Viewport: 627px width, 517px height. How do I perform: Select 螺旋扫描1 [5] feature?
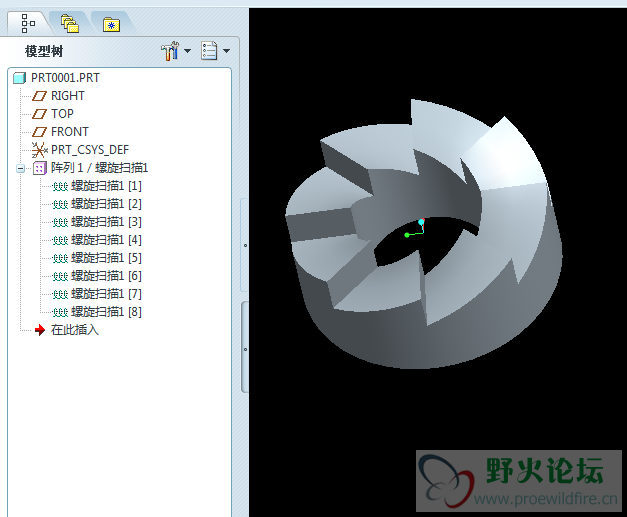pos(106,258)
